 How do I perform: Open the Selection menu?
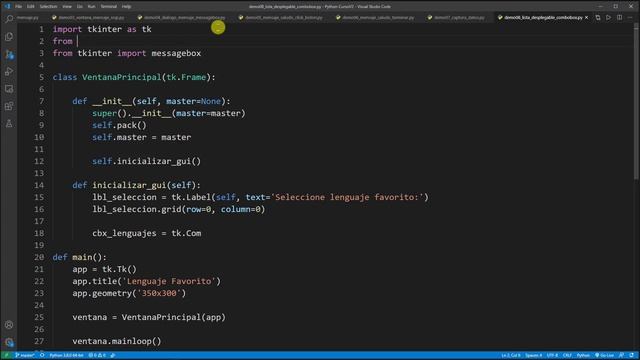click(48, 7)
